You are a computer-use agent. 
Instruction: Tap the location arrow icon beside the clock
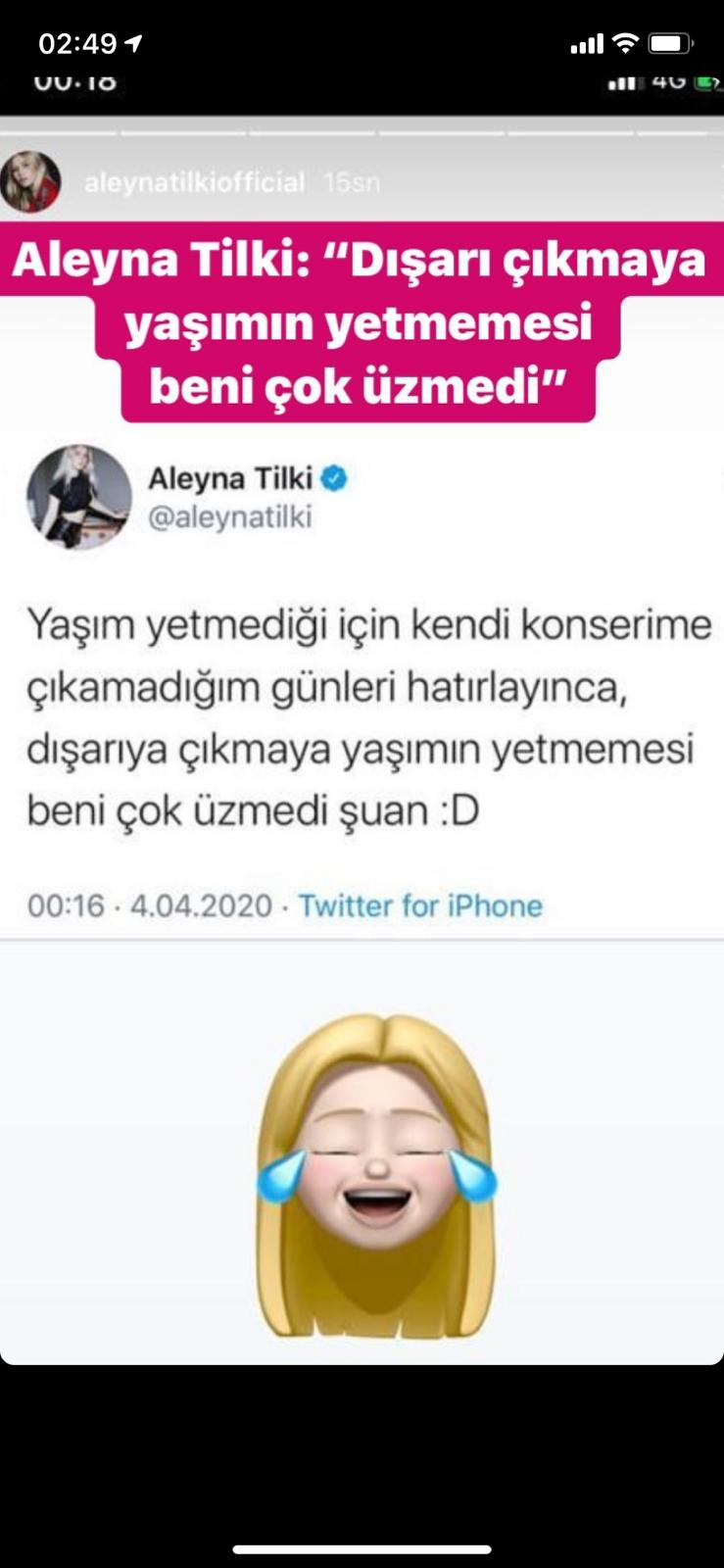[134, 43]
